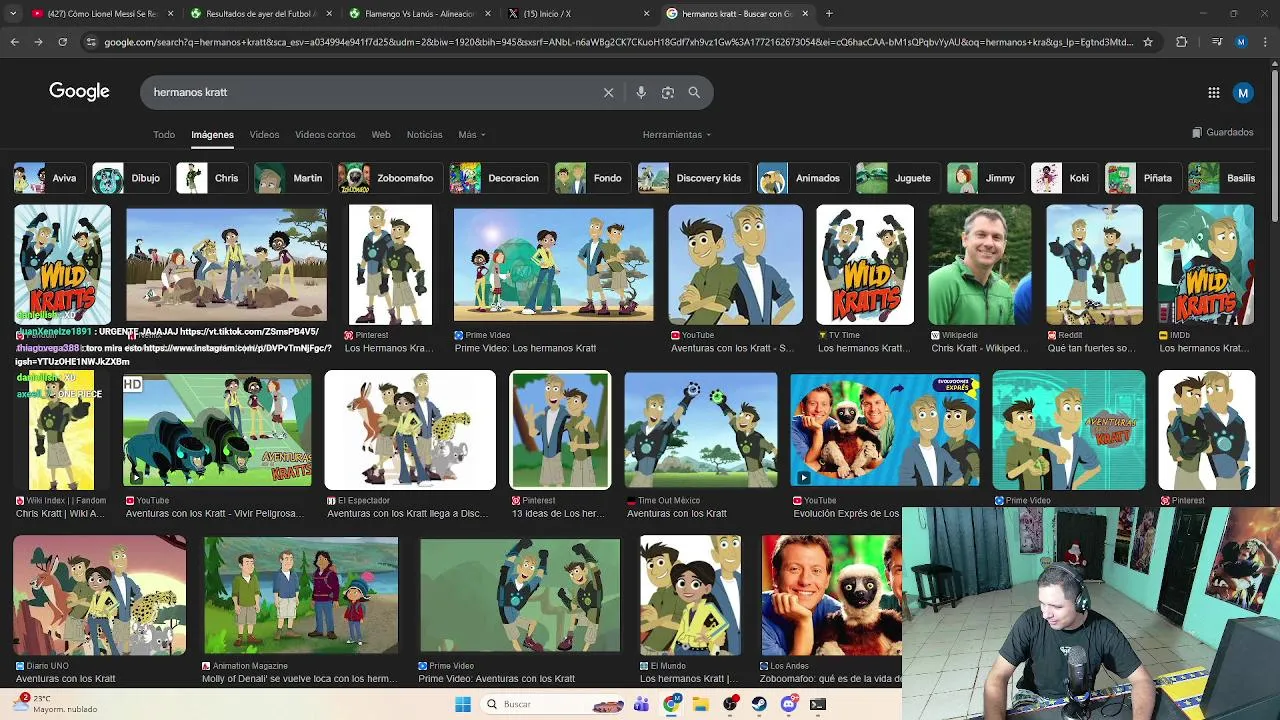Viewport: 1280px width, 720px height.
Task: Expand the Herramientas dropdown
Action: [677, 134]
